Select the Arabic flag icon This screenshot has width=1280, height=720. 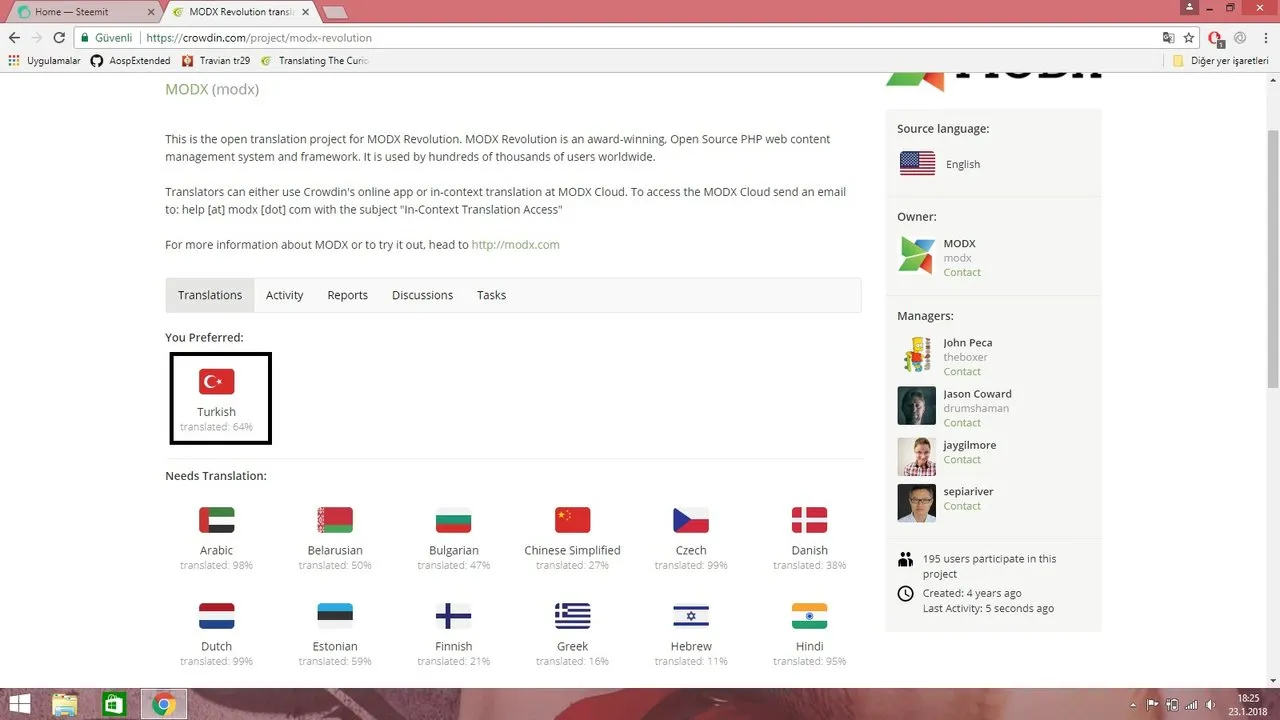217,520
